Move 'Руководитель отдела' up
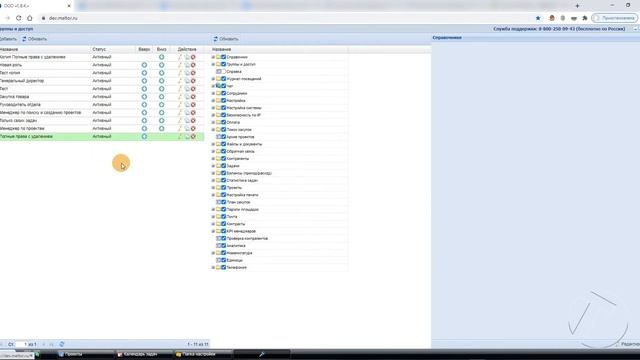This screenshot has width=640, height=360. click(144, 104)
